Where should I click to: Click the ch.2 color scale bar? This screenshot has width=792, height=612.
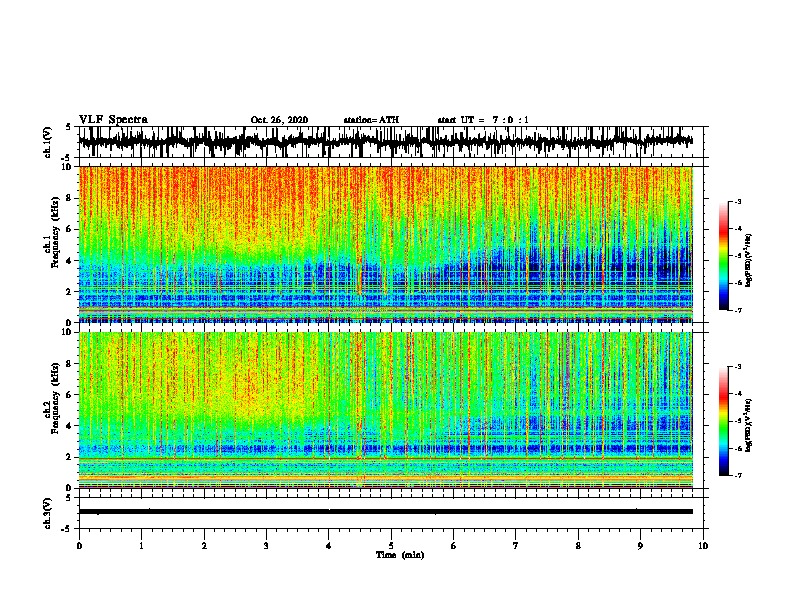click(x=724, y=421)
